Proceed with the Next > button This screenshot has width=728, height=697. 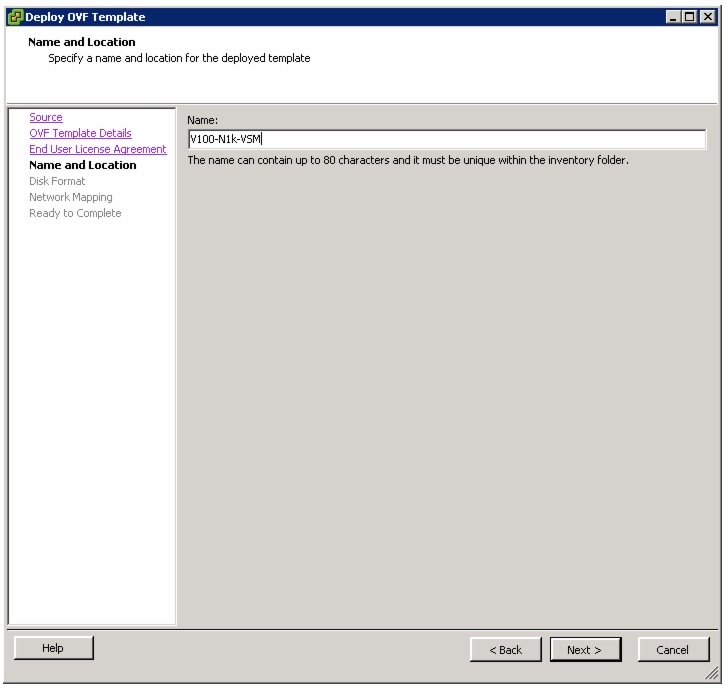click(585, 650)
